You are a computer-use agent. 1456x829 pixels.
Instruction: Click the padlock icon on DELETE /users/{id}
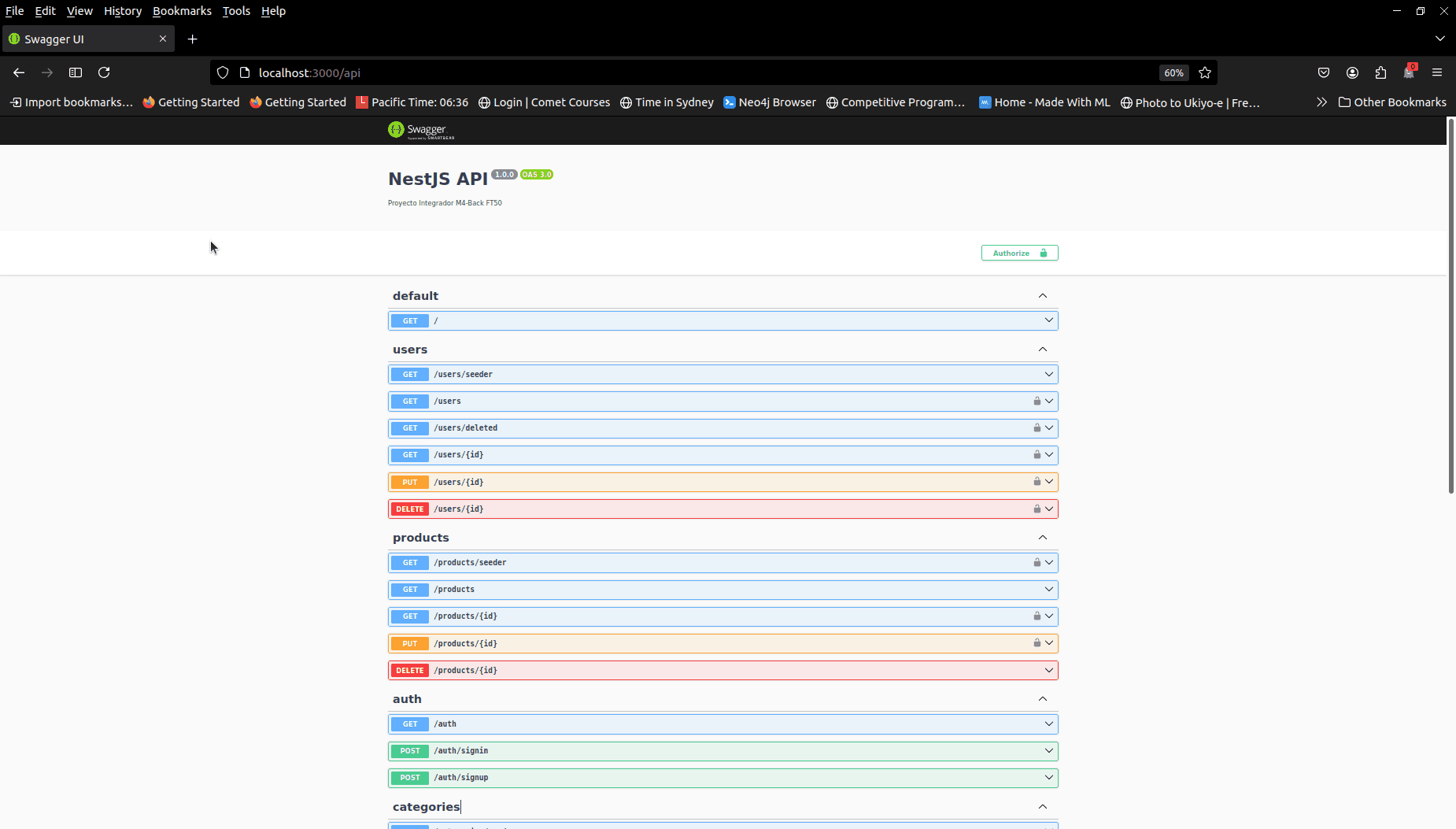coord(1037,509)
